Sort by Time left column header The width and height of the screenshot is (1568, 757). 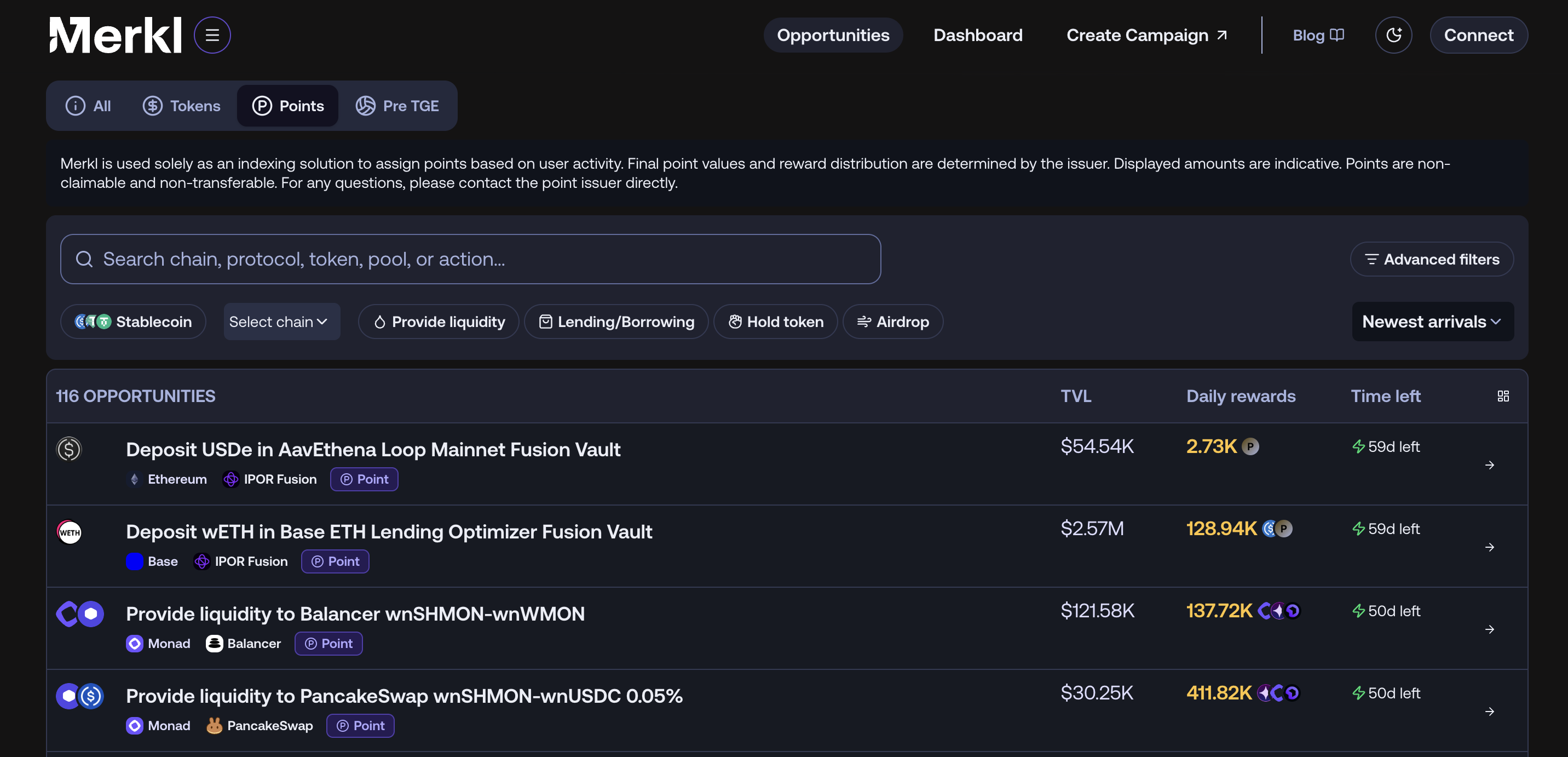coord(1385,397)
